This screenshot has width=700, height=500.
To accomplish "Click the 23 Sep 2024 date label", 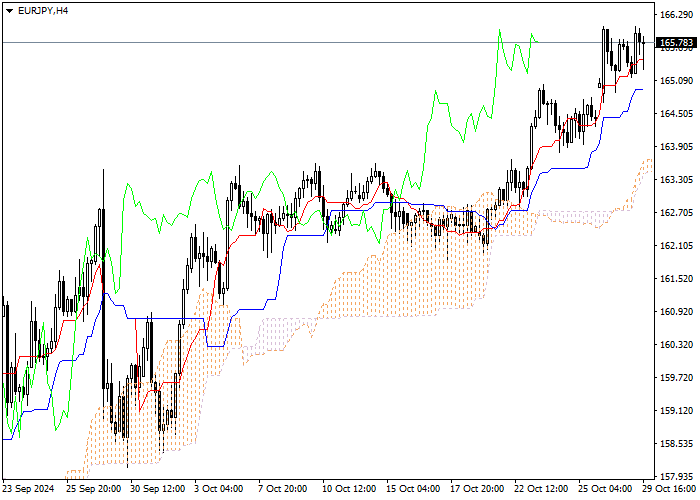I will (29, 489).
